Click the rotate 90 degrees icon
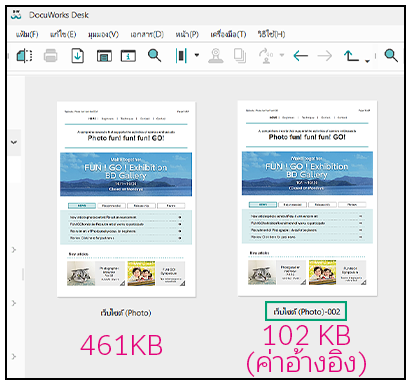 266,56
